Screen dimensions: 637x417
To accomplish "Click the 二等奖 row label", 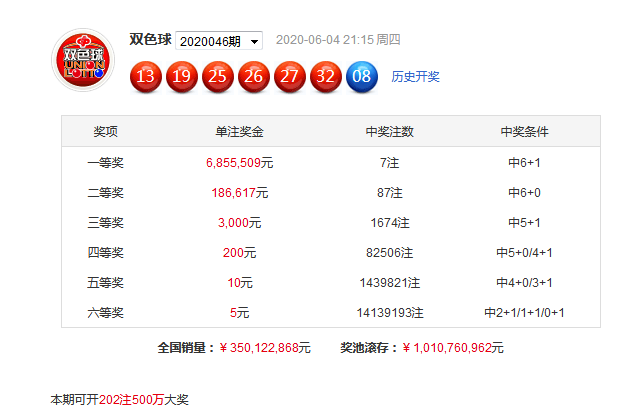I will point(106,193).
